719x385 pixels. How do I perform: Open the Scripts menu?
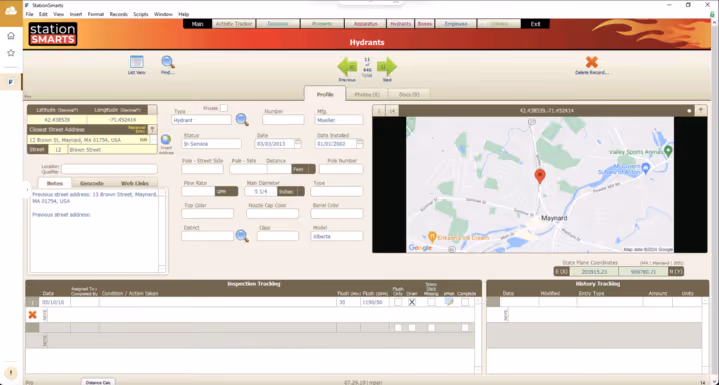(x=141, y=14)
